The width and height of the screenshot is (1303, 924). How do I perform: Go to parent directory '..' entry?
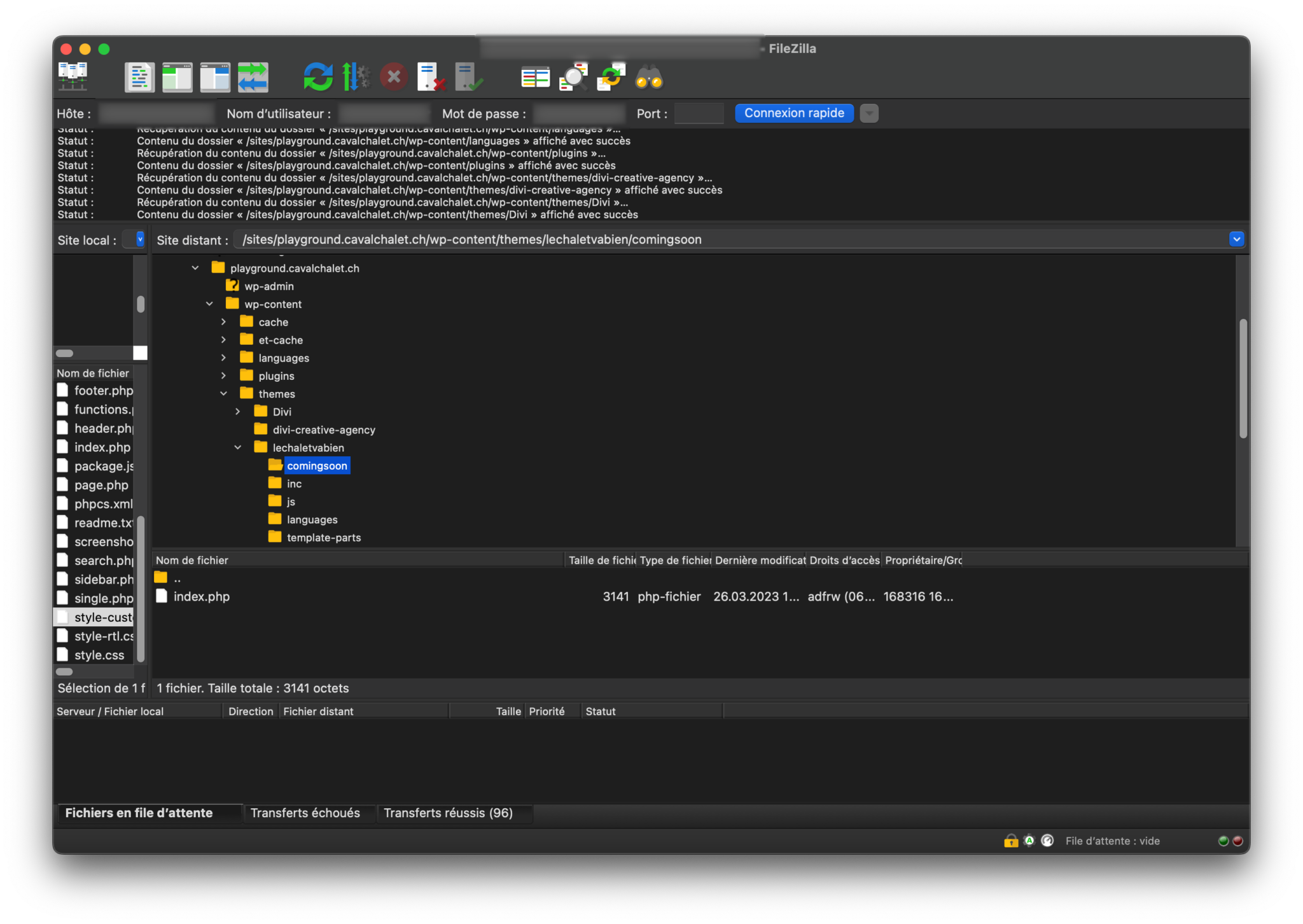click(177, 578)
